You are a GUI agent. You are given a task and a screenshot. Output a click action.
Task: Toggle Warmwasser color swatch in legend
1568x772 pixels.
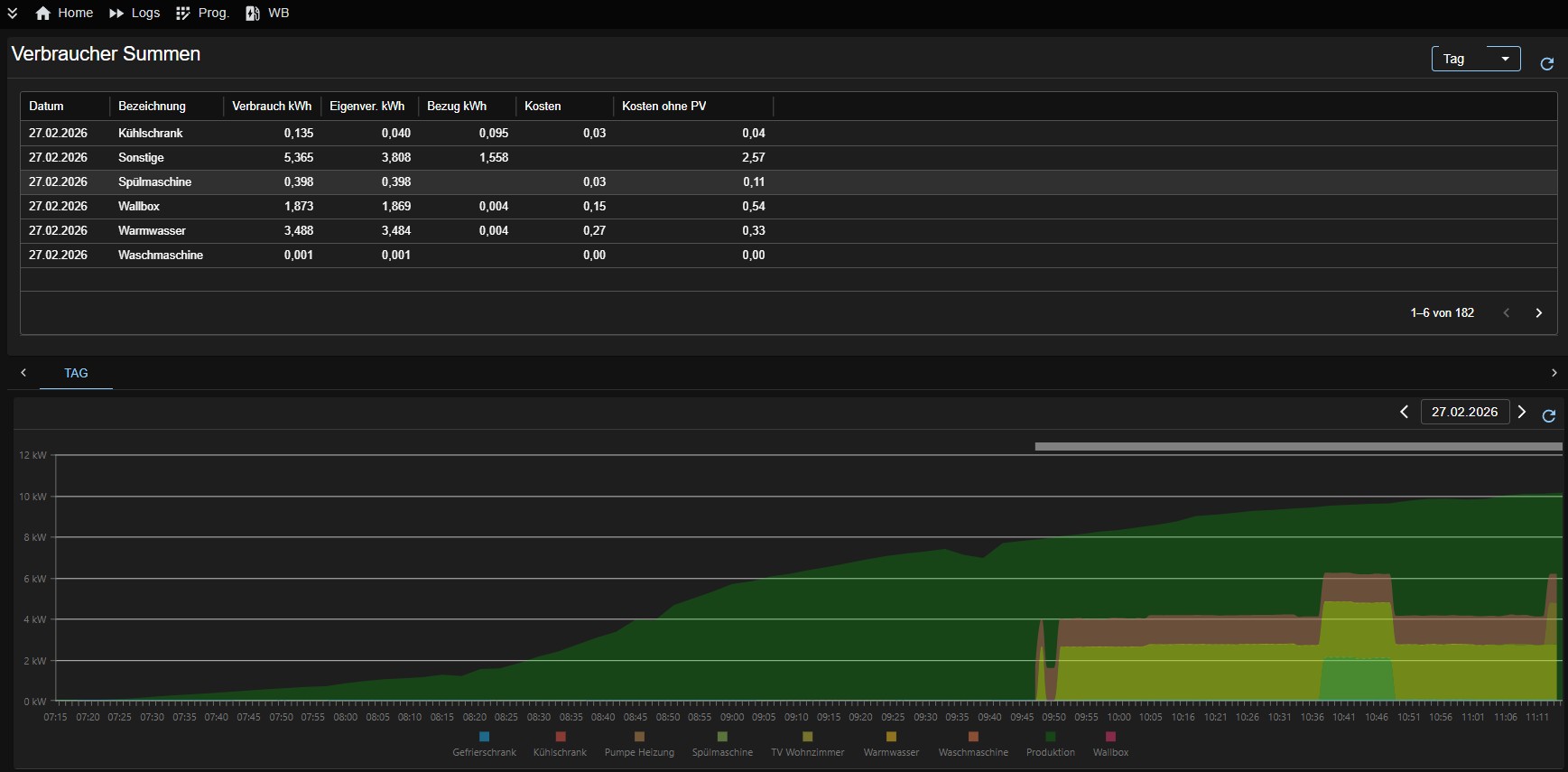click(891, 737)
